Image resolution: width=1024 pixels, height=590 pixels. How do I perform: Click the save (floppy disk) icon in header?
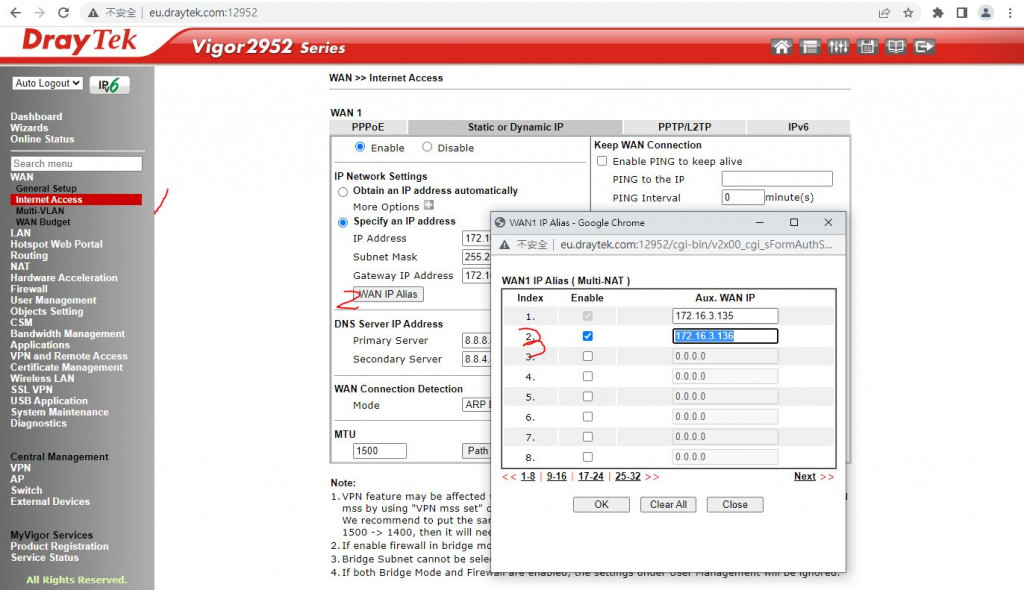867,46
